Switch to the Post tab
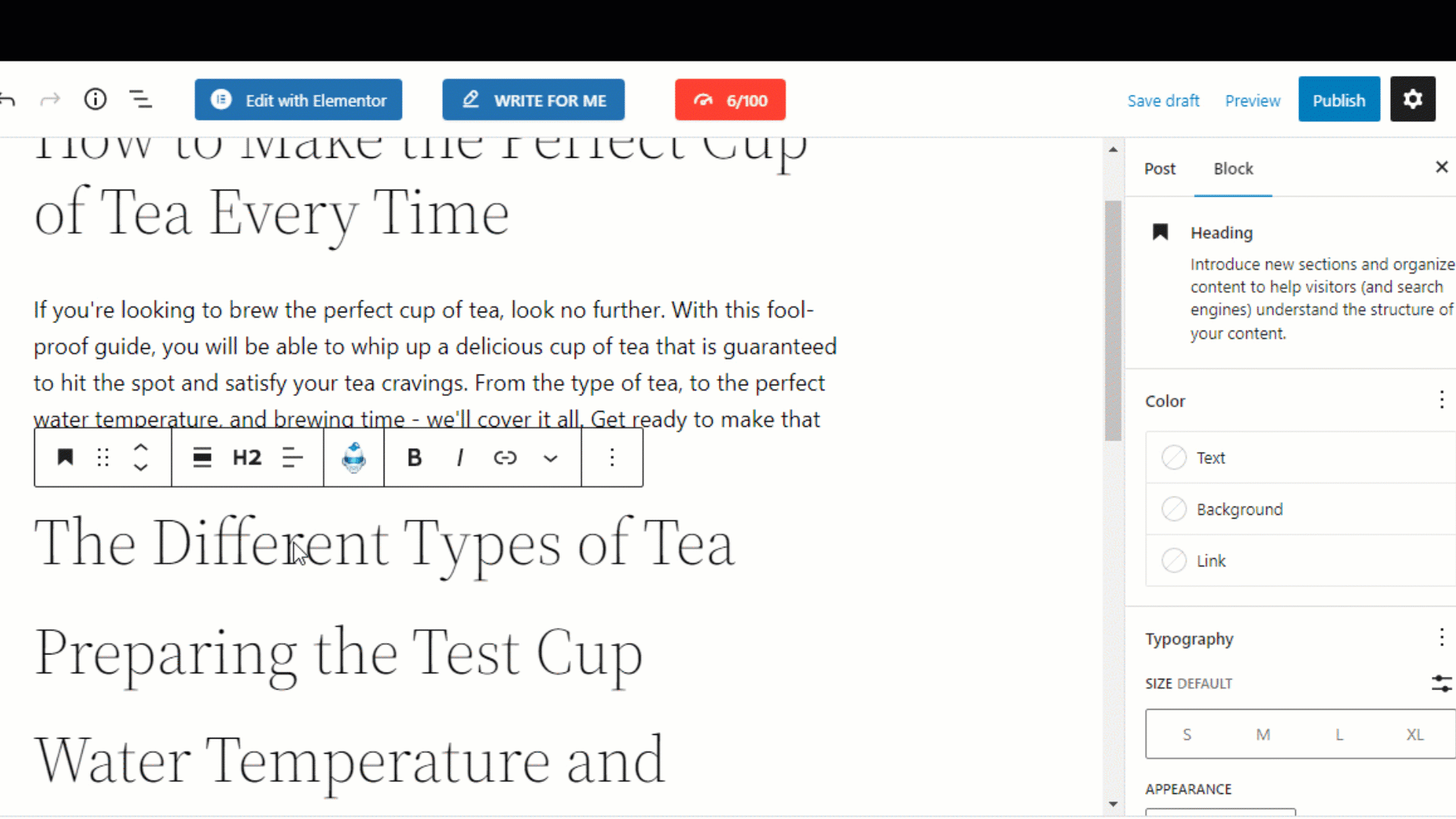 [1160, 168]
